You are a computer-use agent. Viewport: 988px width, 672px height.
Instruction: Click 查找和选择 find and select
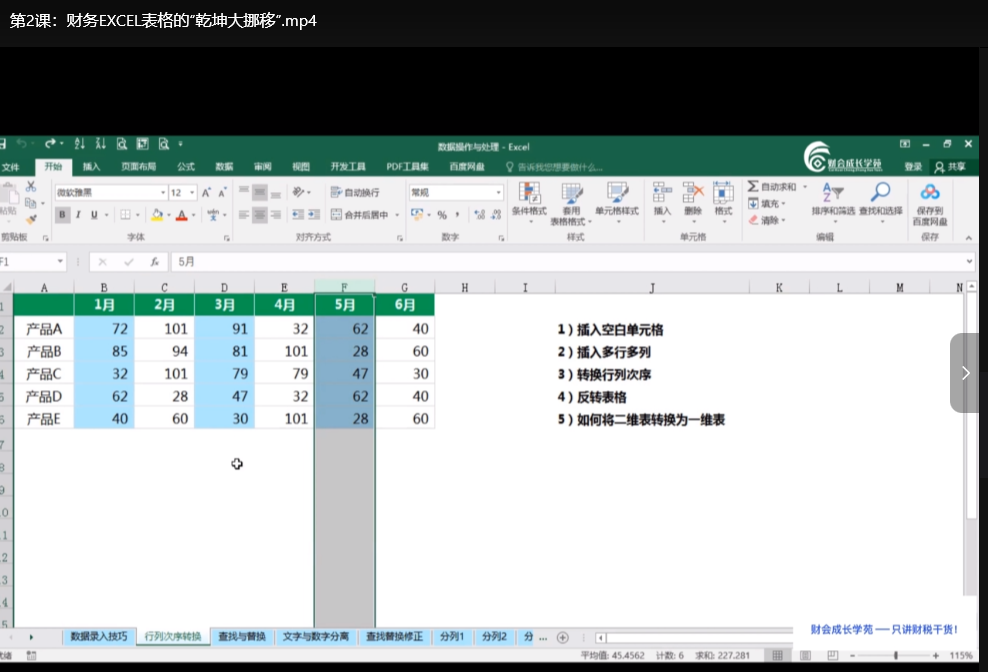click(x=880, y=202)
